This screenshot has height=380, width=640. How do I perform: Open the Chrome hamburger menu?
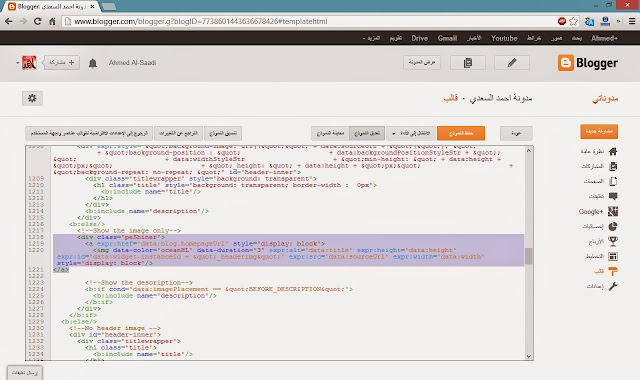click(x=632, y=21)
